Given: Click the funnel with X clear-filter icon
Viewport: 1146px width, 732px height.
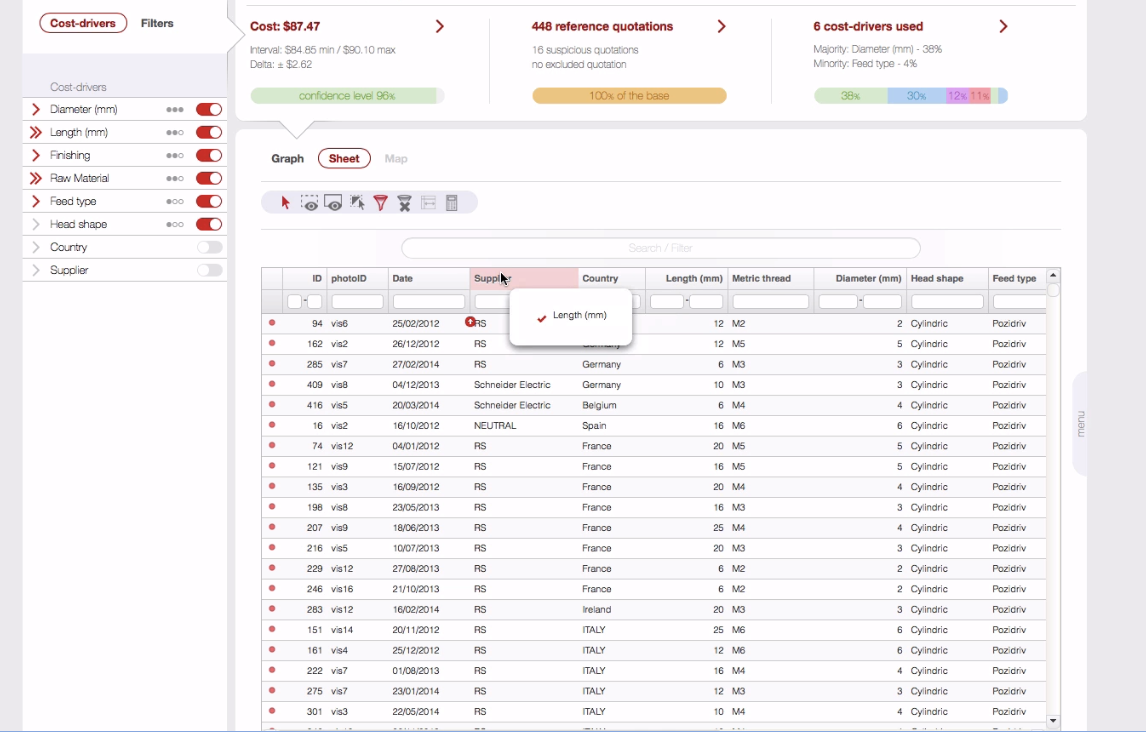Looking at the screenshot, I should [x=404, y=203].
